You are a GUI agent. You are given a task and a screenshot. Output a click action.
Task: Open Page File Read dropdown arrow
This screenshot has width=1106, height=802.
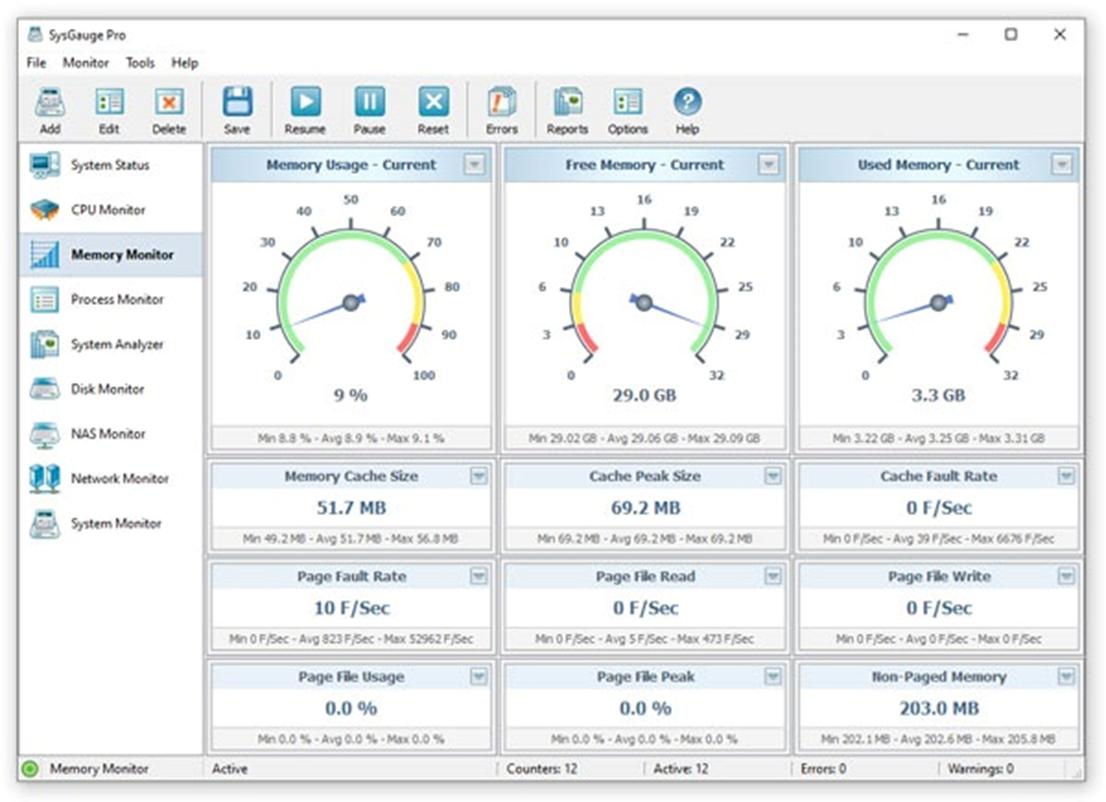tap(773, 576)
